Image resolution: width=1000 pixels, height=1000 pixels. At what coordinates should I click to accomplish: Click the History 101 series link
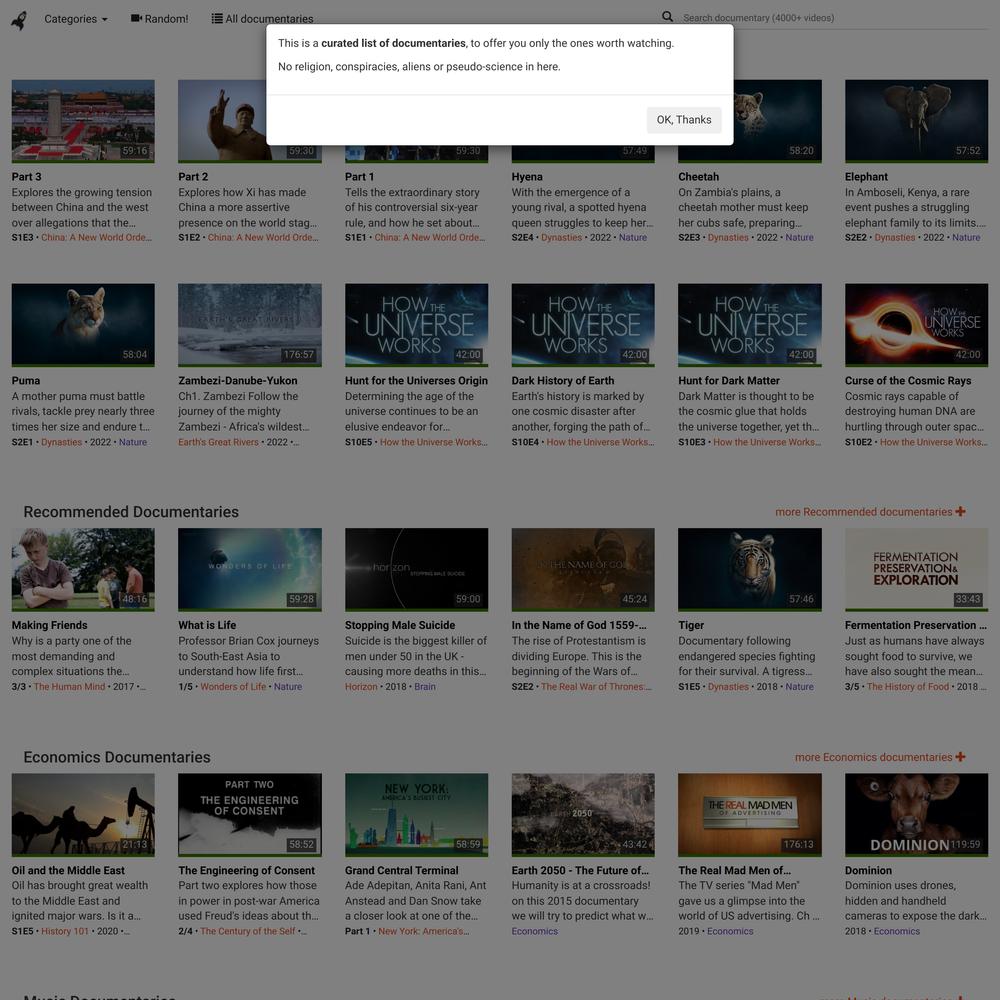(65, 931)
